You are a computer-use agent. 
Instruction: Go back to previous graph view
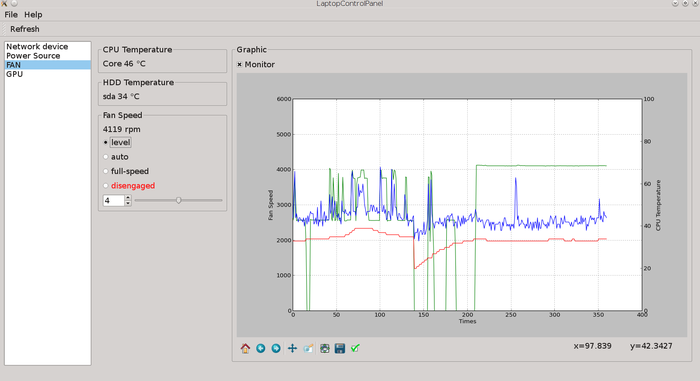(x=261, y=348)
